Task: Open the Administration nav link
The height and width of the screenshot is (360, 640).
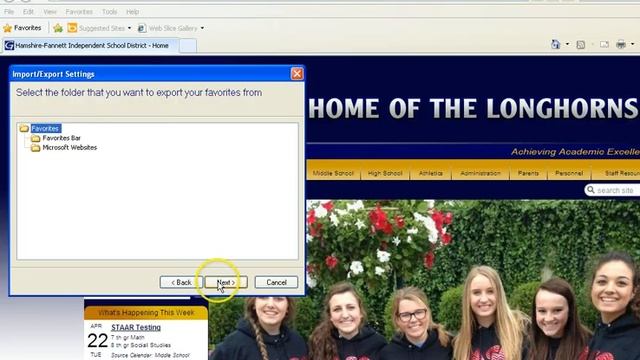Action: pos(480,173)
